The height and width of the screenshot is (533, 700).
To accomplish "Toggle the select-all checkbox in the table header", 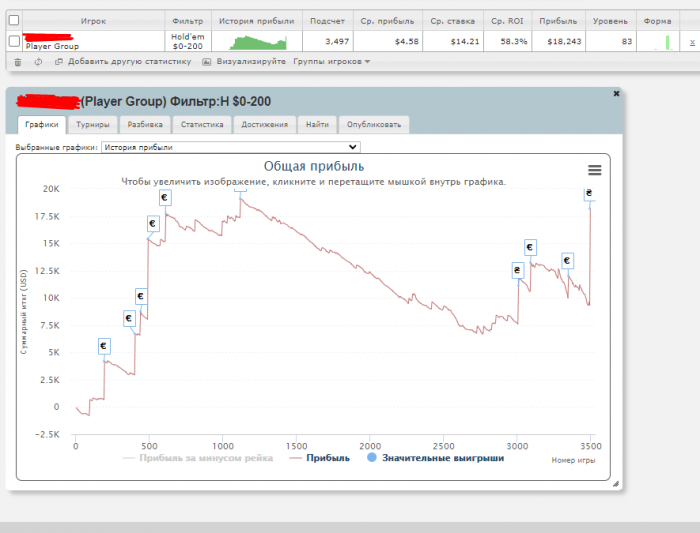I will (14, 20).
